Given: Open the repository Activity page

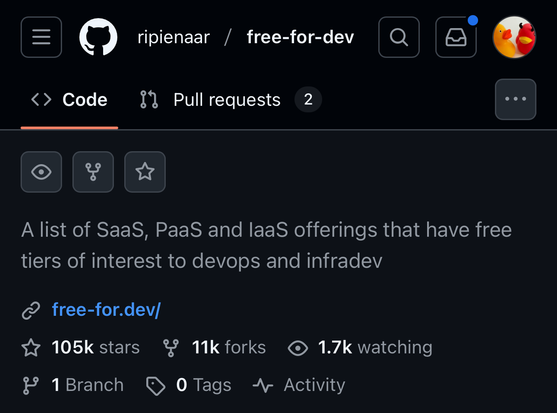Looking at the screenshot, I should point(299,385).
